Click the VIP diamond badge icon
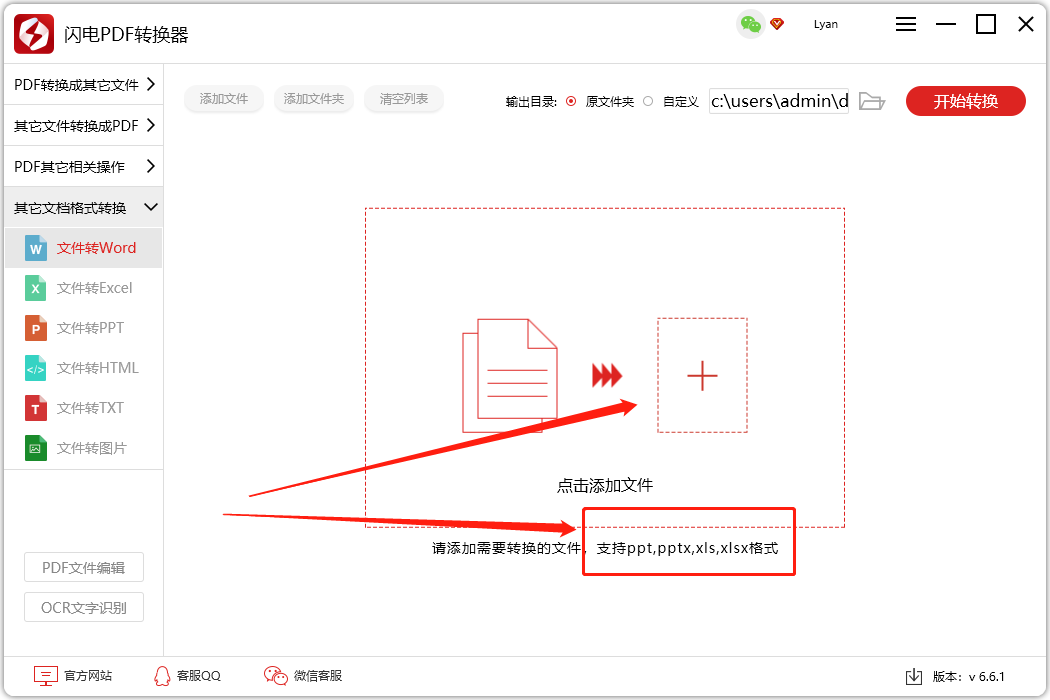Image resolution: width=1050 pixels, height=700 pixels. 777,24
